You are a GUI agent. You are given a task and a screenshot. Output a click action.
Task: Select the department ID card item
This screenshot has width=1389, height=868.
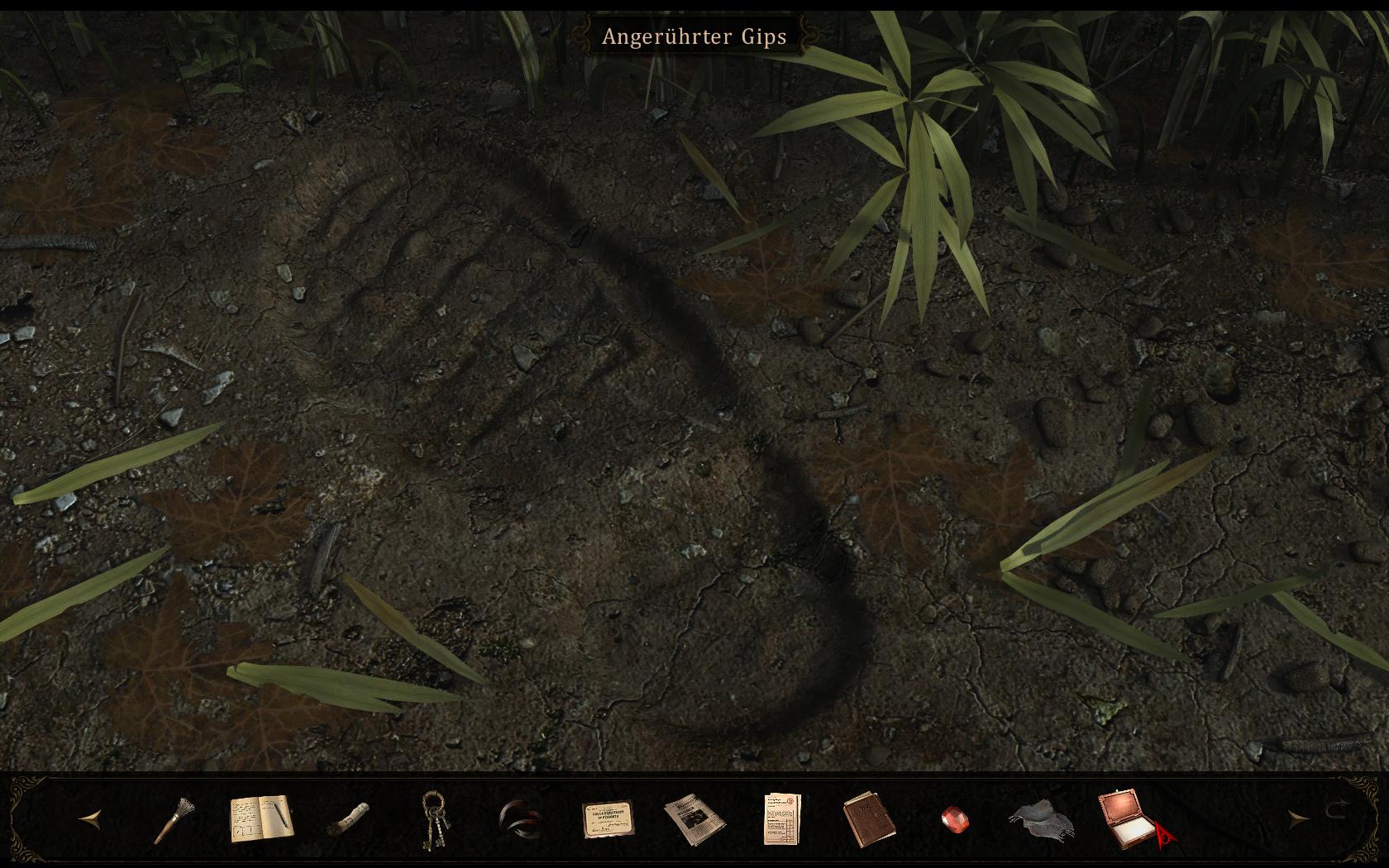pyautogui.click(x=608, y=819)
